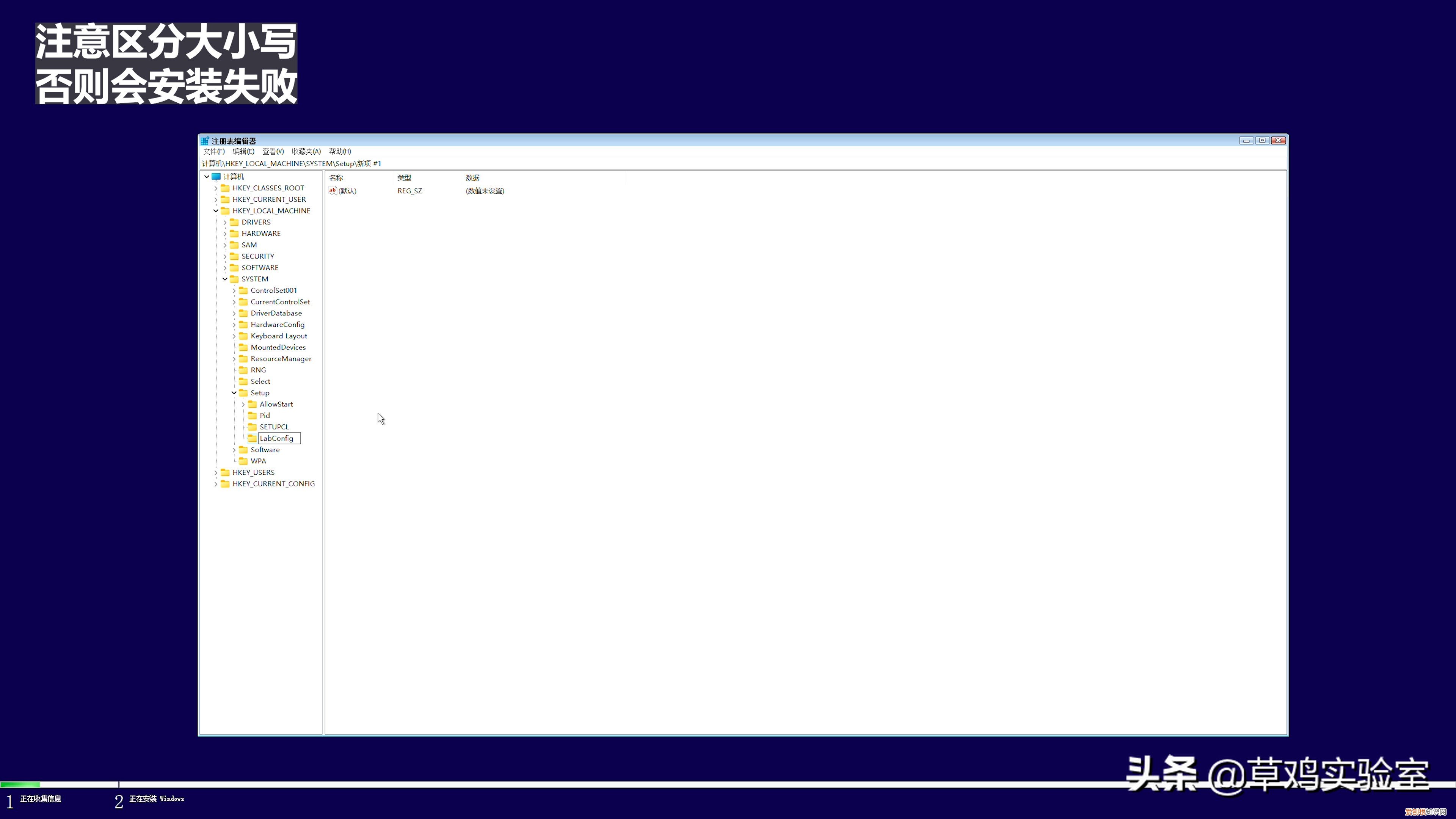
Task: Click the MountedDevices folder icon
Action: tap(243, 347)
